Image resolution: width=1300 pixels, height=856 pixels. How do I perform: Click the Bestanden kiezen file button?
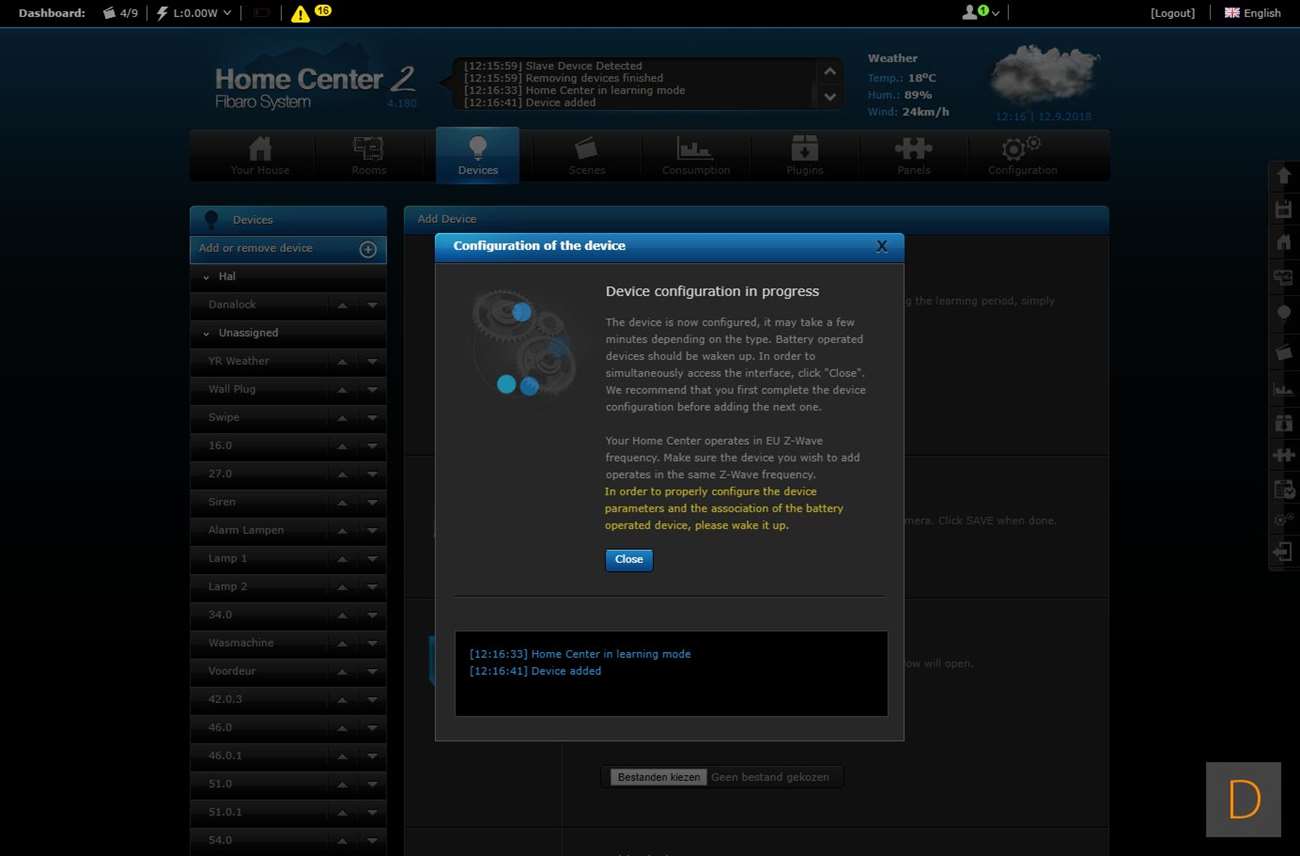(x=659, y=777)
